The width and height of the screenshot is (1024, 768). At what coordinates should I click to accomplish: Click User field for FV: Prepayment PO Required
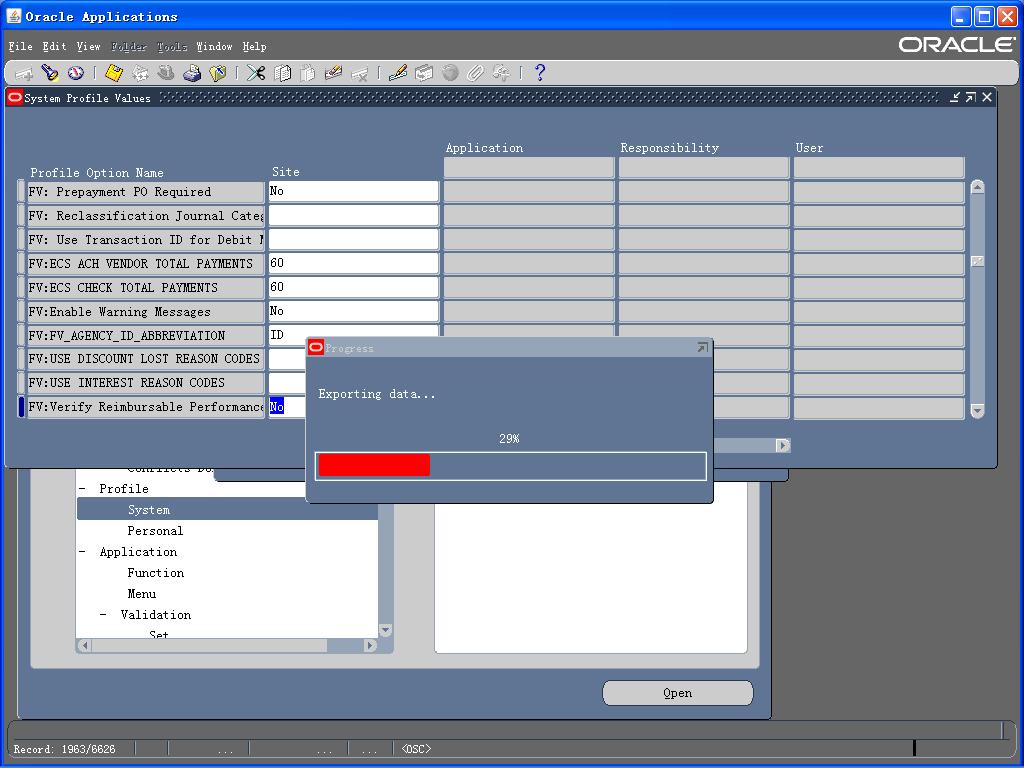coord(879,191)
